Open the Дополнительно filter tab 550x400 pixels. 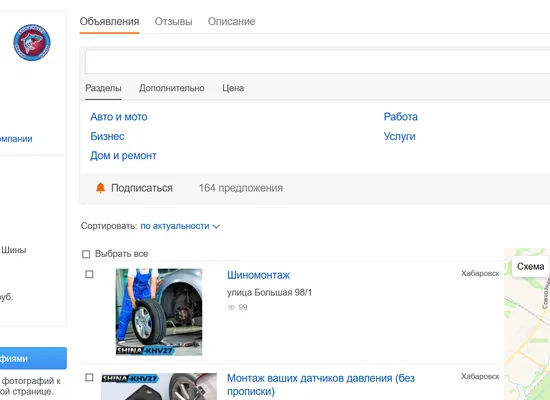pos(172,88)
